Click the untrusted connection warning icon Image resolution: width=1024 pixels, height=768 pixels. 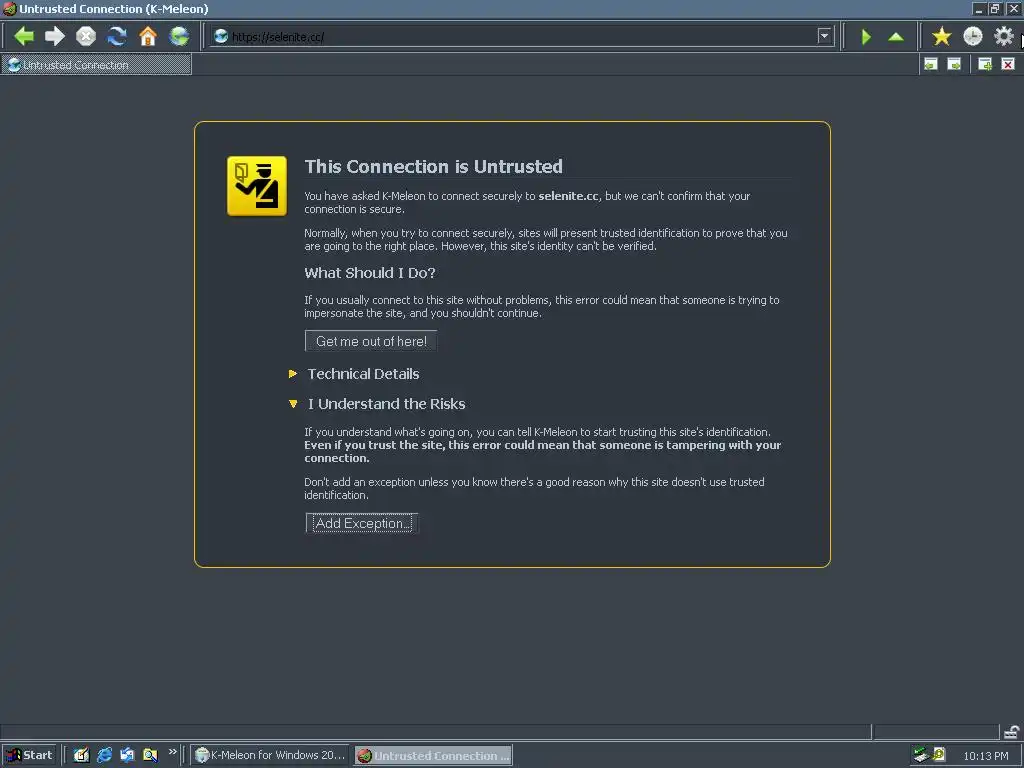[x=257, y=186]
